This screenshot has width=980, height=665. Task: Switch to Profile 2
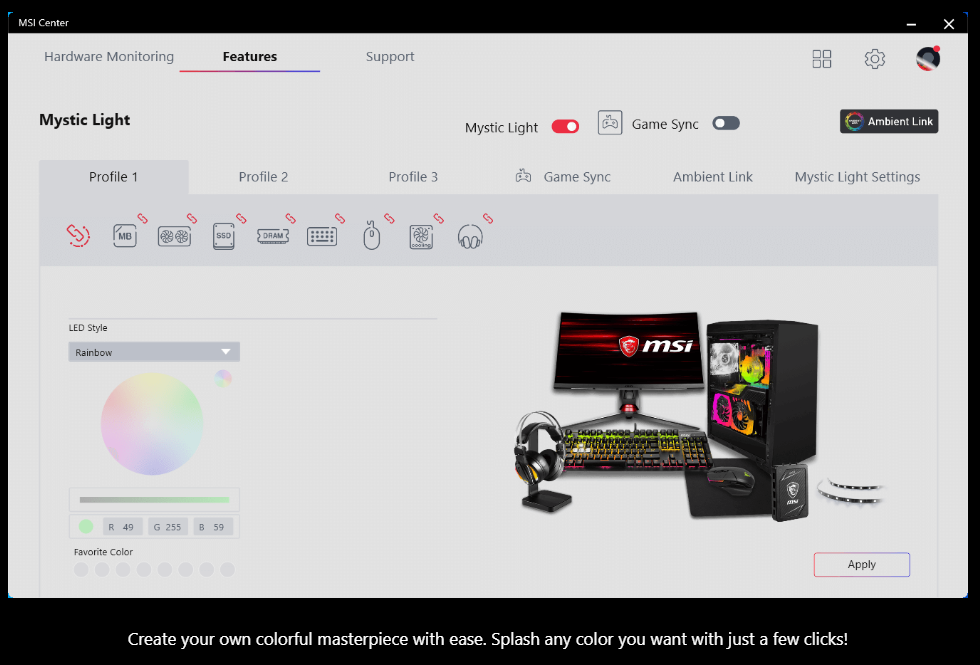(263, 177)
